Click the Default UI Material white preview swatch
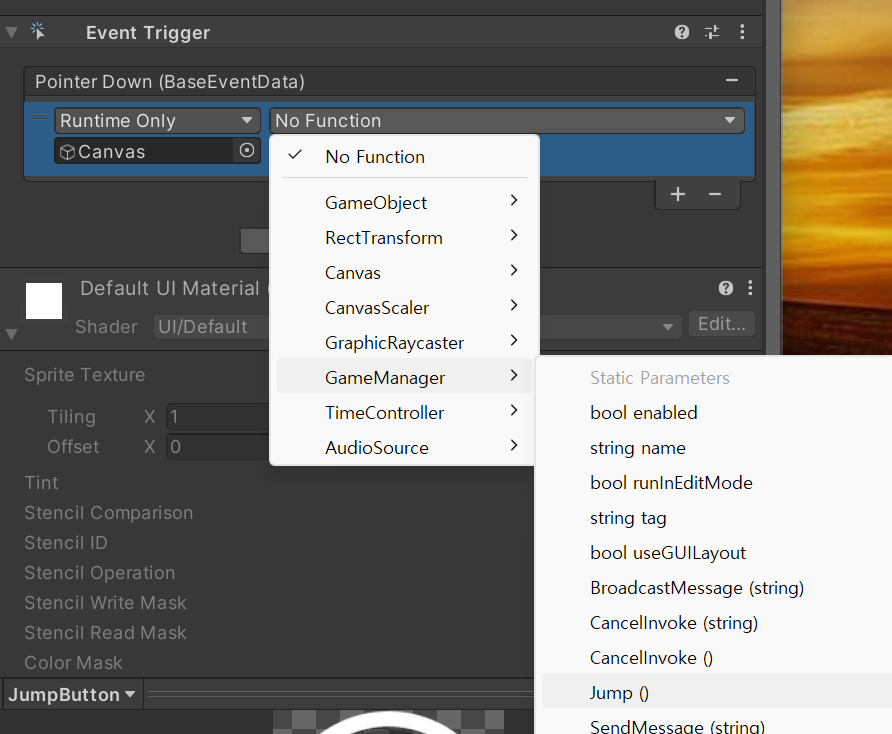 [x=44, y=300]
